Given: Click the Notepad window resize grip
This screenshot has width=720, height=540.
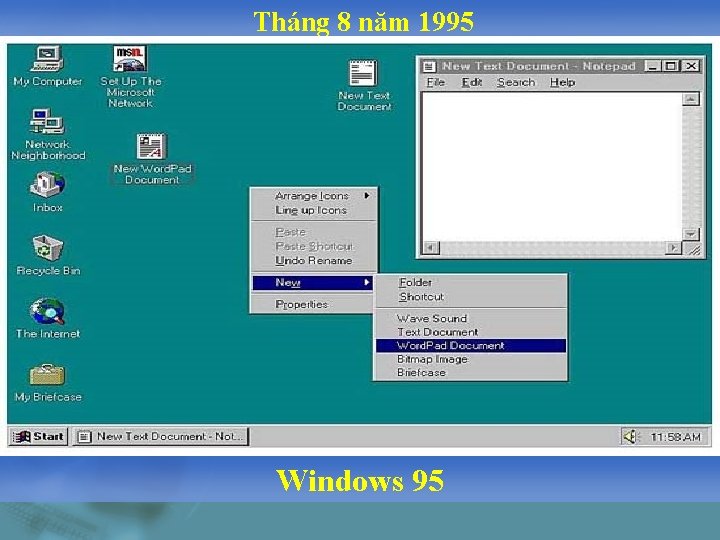Looking at the screenshot, I should [692, 248].
